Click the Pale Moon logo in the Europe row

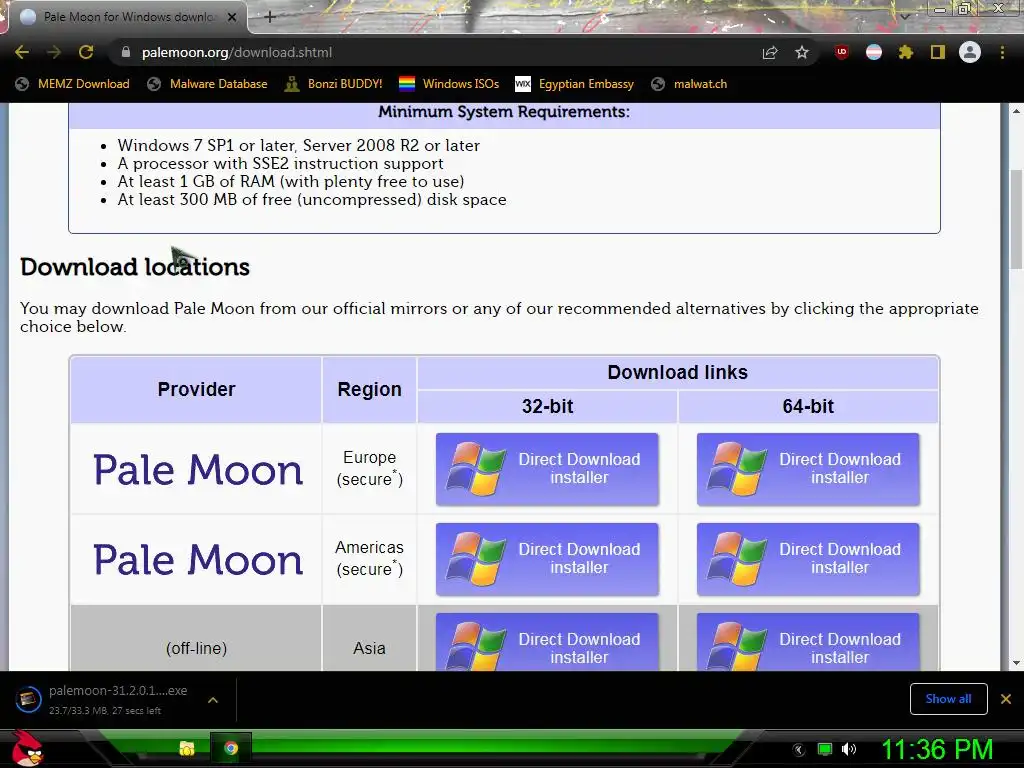(198, 470)
